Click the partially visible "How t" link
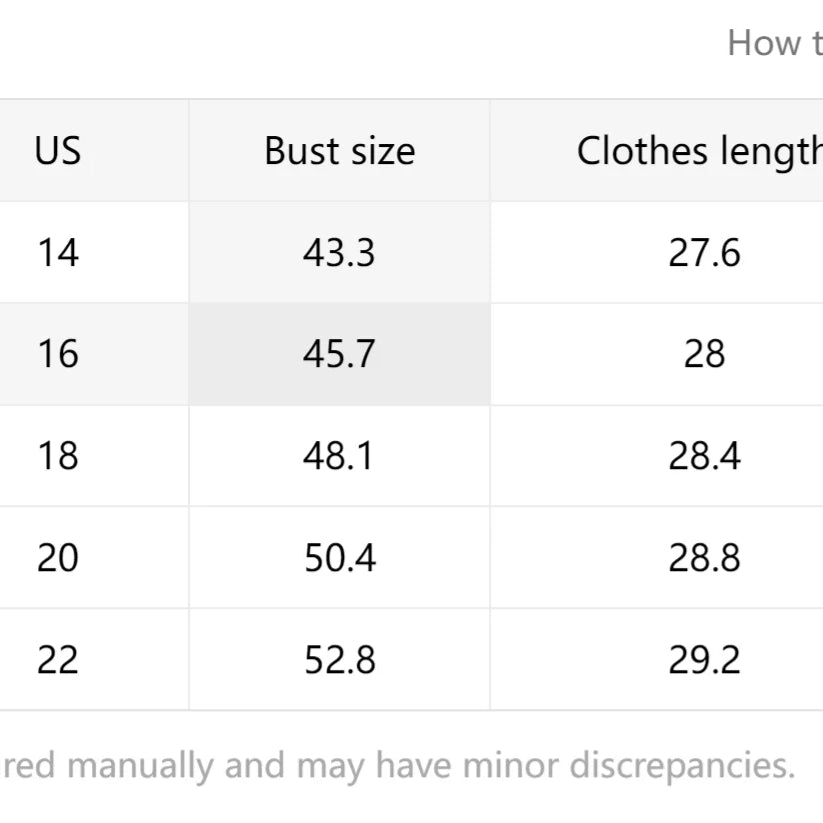The height and width of the screenshot is (823, 823). 775,43
